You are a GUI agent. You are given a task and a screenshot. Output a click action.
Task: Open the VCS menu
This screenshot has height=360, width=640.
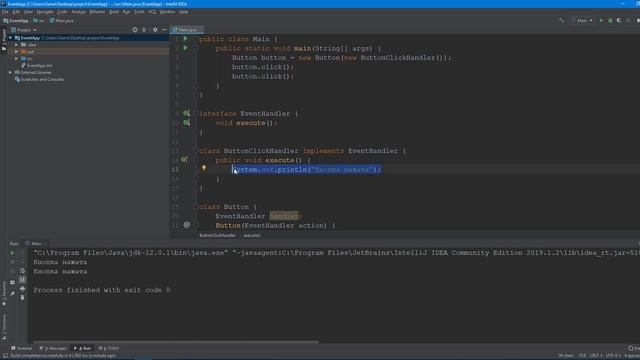pyautogui.click(x=152, y=12)
